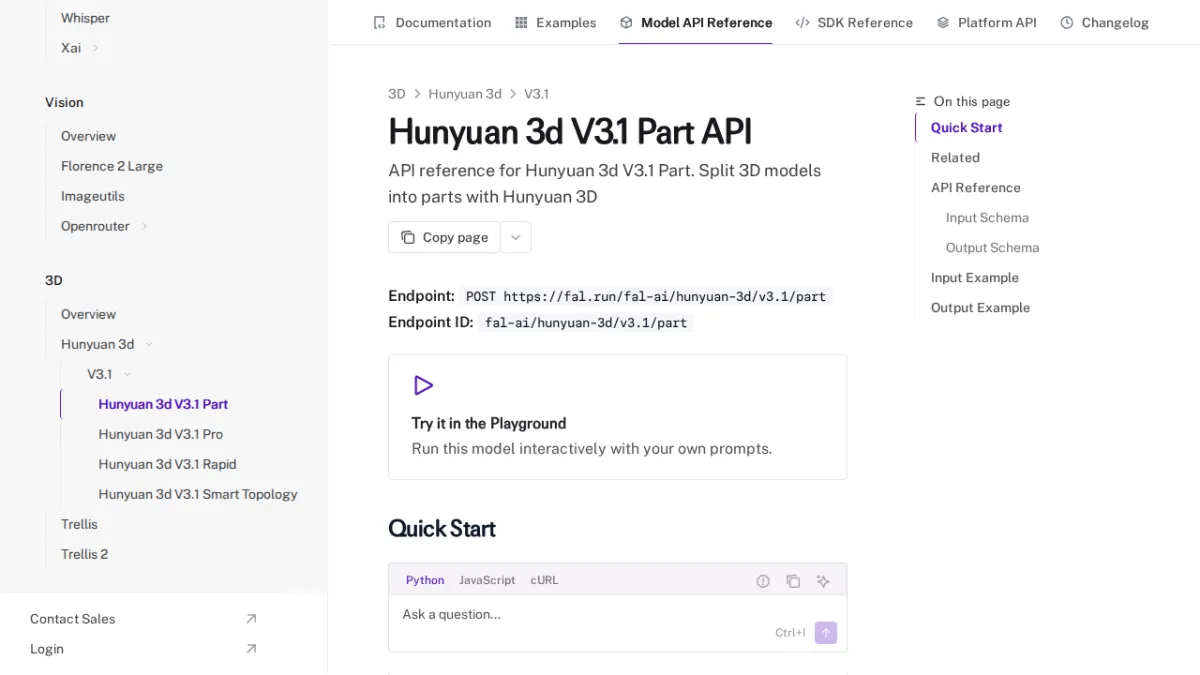Select Hunyuan 3d V3.1 Rapid in sidebar
The width and height of the screenshot is (1200, 675).
[x=167, y=464]
